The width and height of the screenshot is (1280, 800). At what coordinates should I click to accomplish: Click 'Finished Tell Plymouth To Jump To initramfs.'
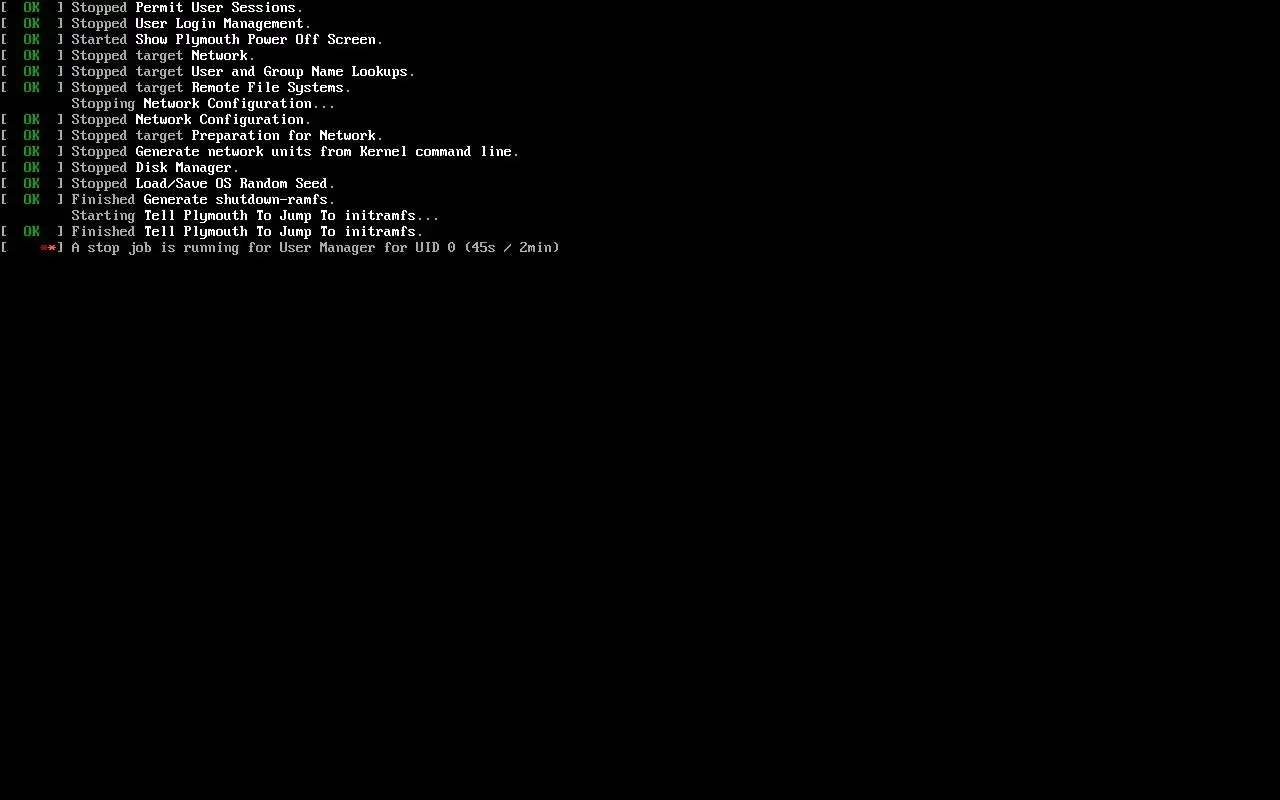click(x=247, y=232)
